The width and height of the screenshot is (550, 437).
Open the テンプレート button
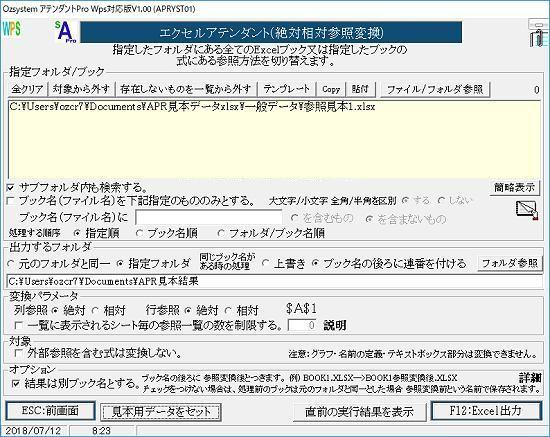[287, 89]
